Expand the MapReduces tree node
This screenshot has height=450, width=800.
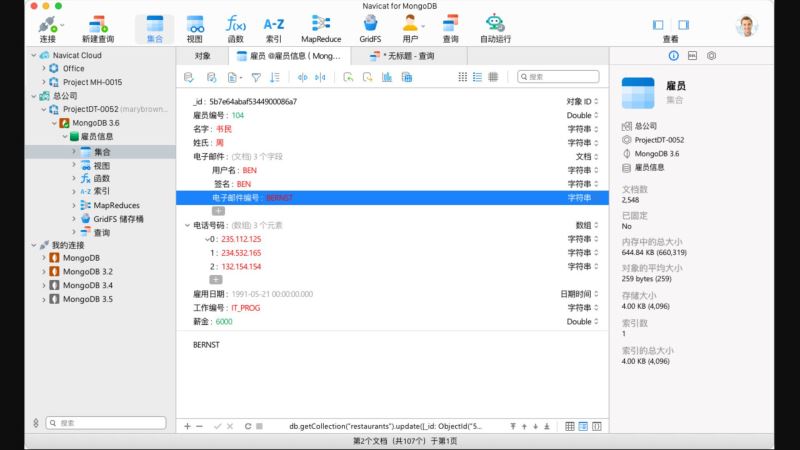click(74, 205)
